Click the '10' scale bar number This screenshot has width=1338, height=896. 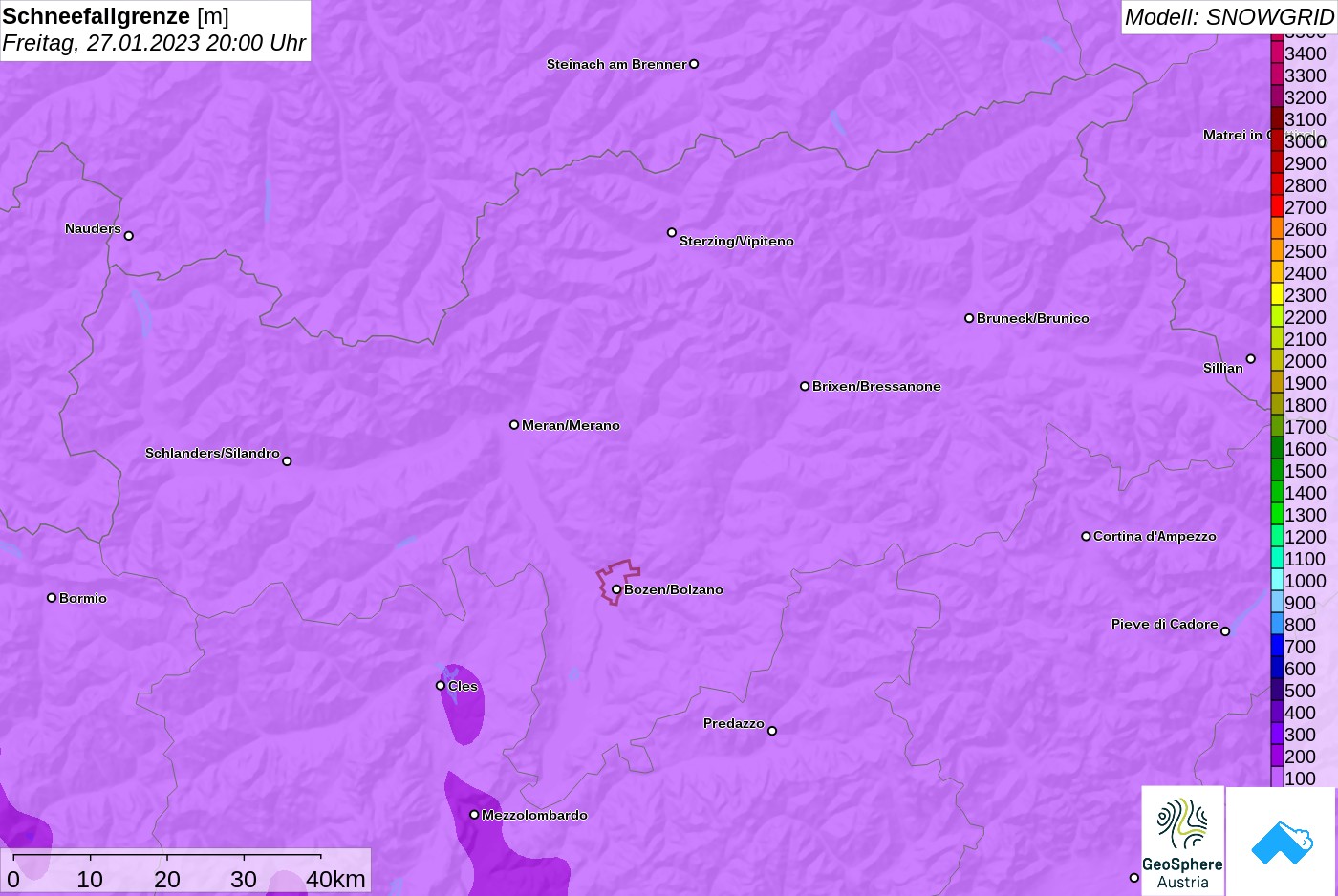pyautogui.click(x=90, y=879)
